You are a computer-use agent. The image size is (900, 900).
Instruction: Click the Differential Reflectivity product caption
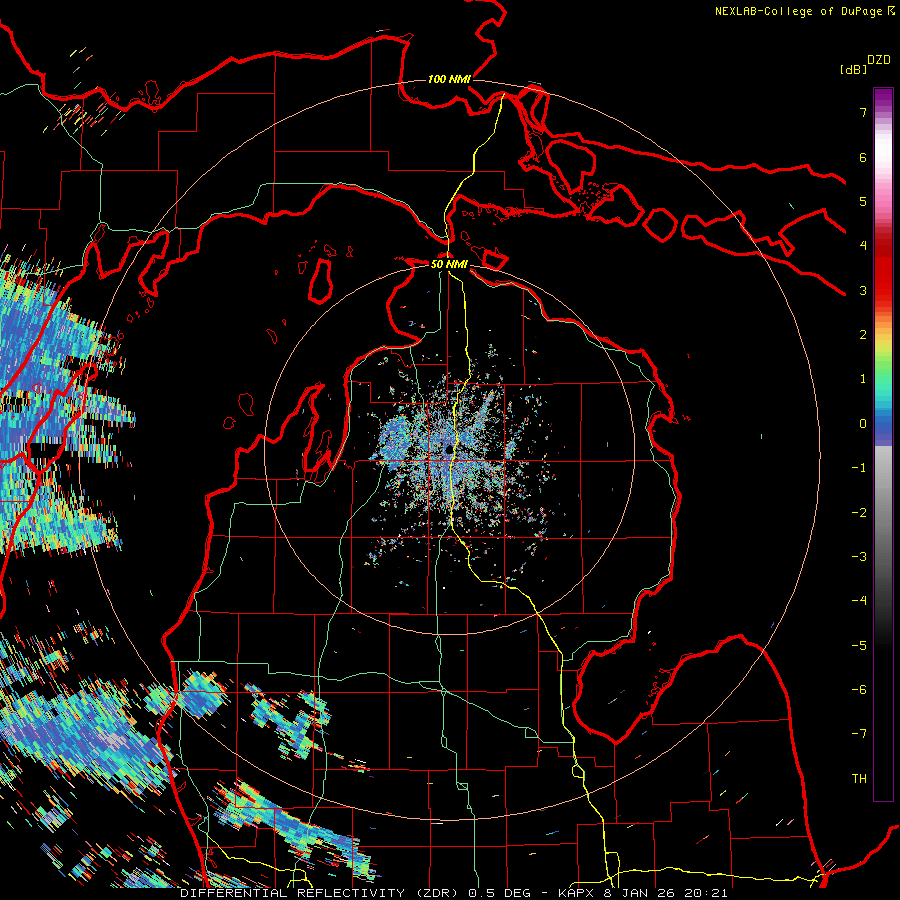[x=454, y=893]
